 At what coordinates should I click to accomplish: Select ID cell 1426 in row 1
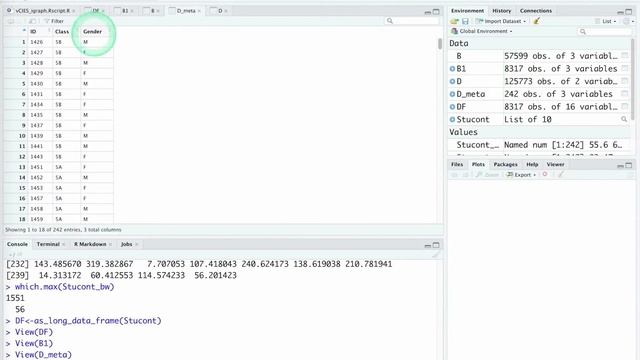pos(40,42)
